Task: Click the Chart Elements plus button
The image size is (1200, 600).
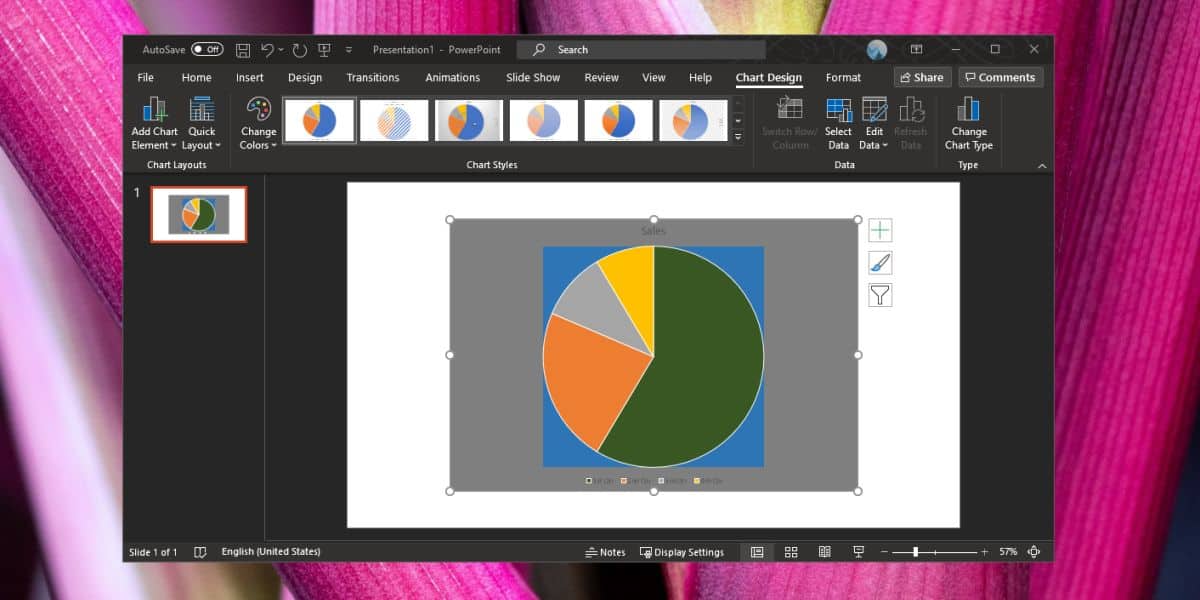Action: [880, 231]
